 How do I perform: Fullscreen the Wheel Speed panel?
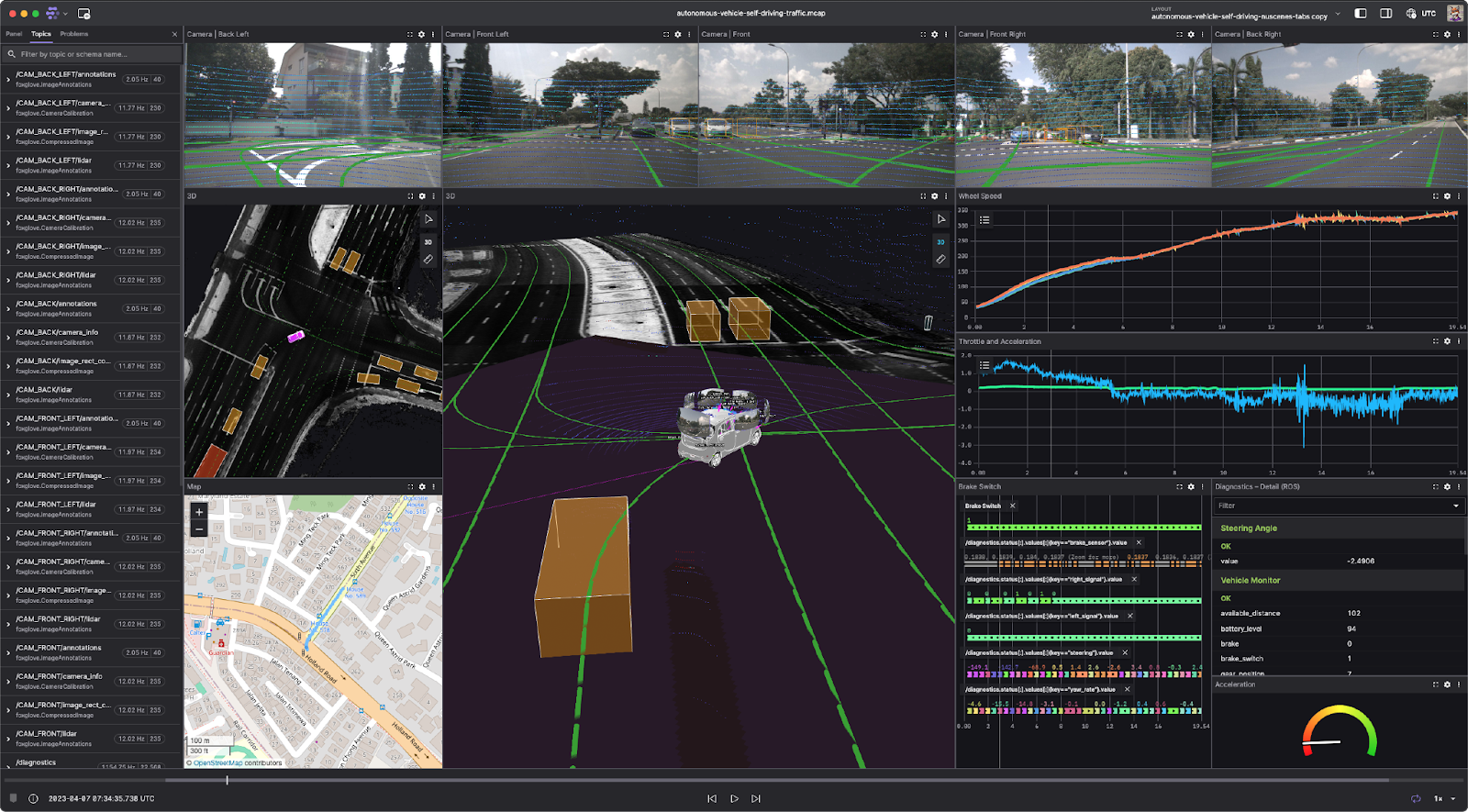click(x=1436, y=195)
